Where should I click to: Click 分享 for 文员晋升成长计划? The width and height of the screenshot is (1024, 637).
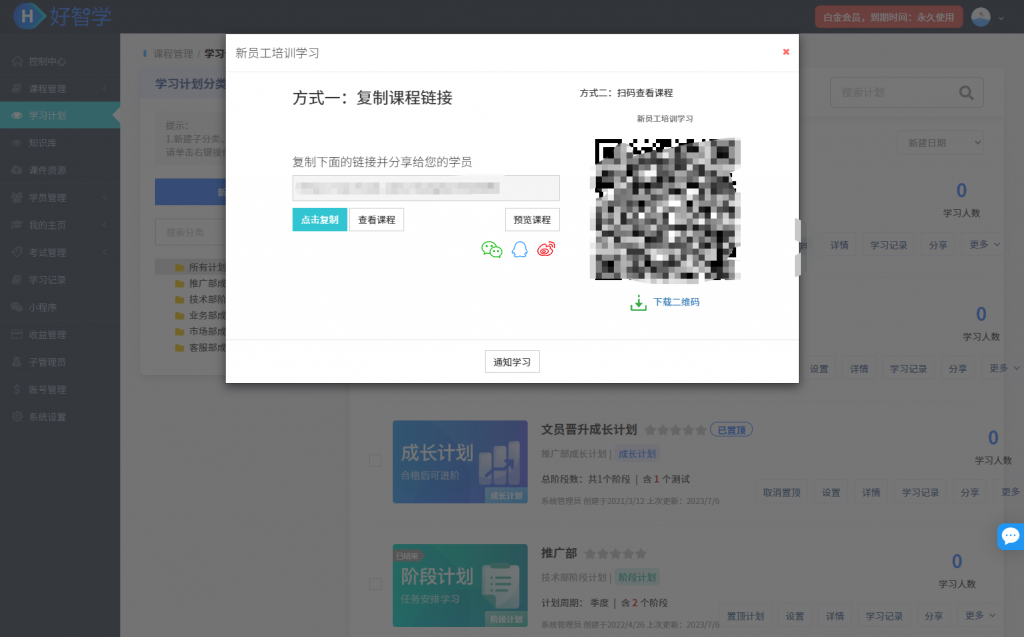[x=970, y=493]
